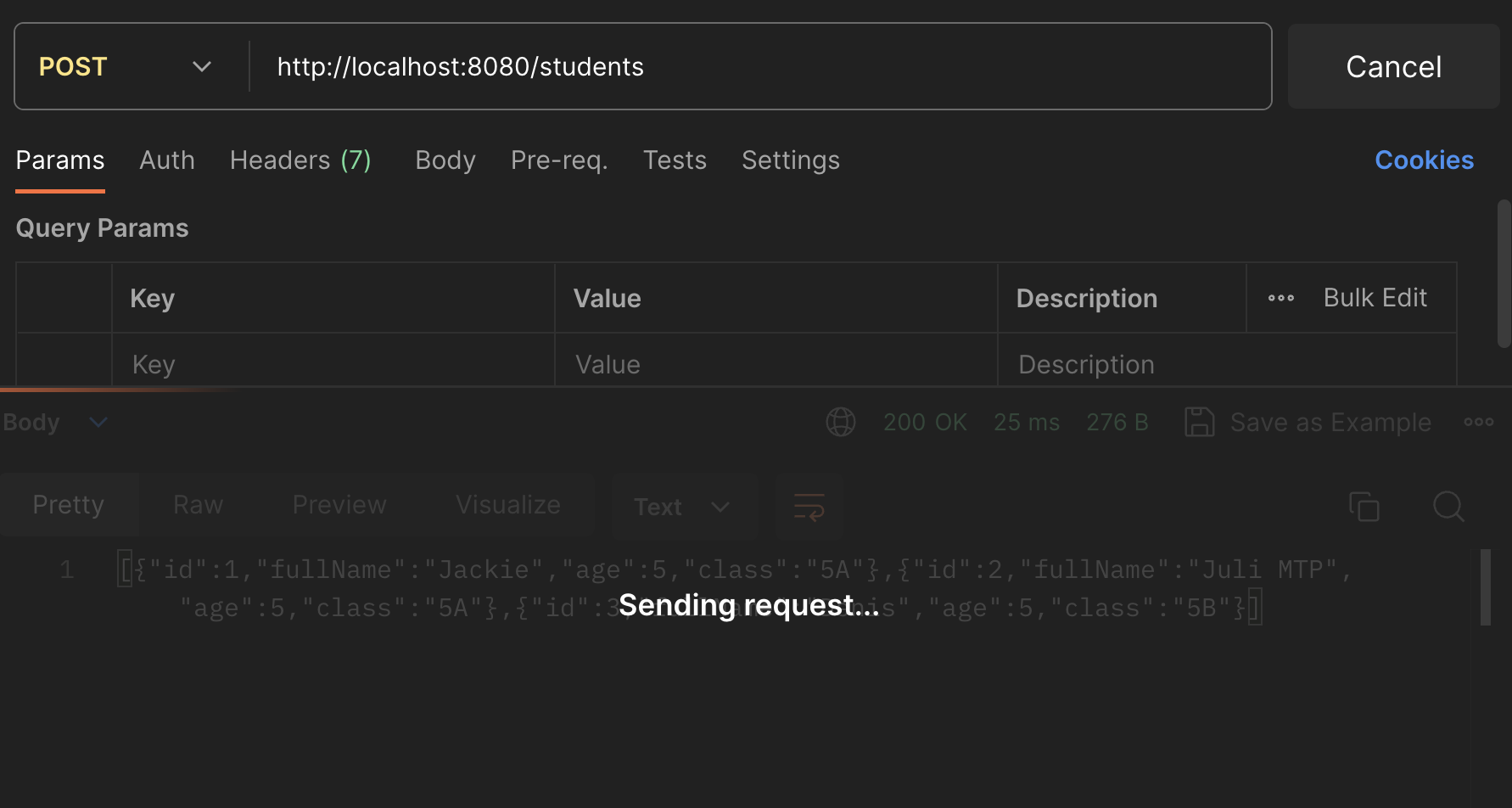Open search in response using magnifier icon
Viewport: 1512px width, 808px height.
point(1448,507)
